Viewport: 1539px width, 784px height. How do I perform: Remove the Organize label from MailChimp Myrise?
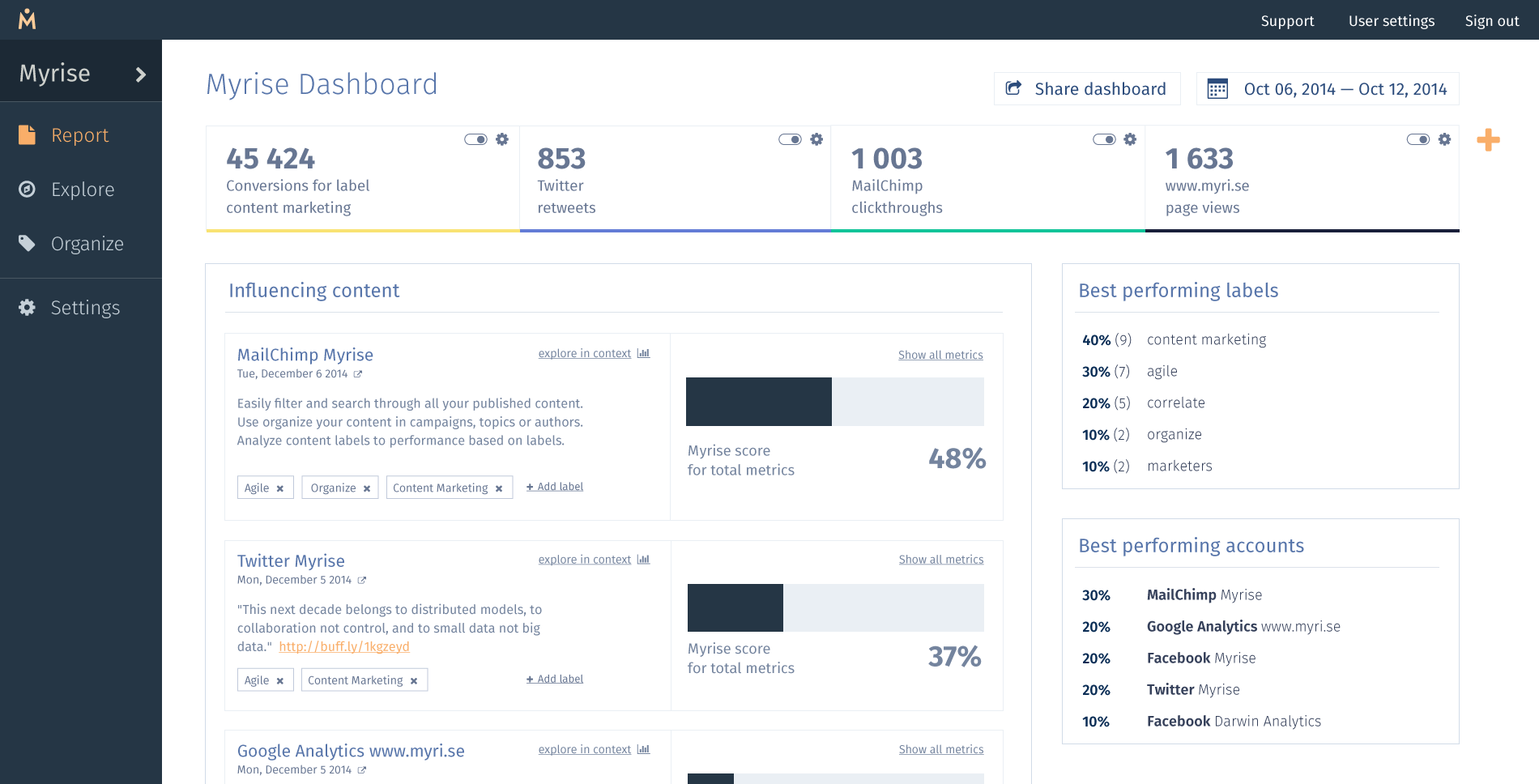(x=367, y=488)
